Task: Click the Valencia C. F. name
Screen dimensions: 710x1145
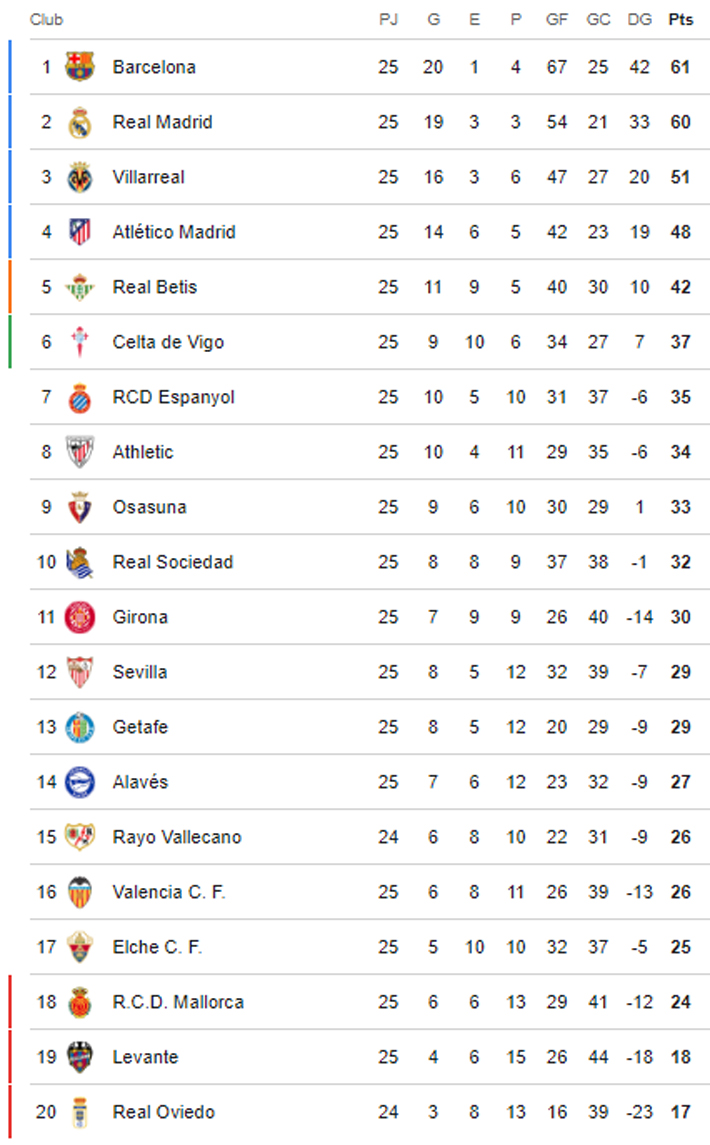Action: (169, 892)
